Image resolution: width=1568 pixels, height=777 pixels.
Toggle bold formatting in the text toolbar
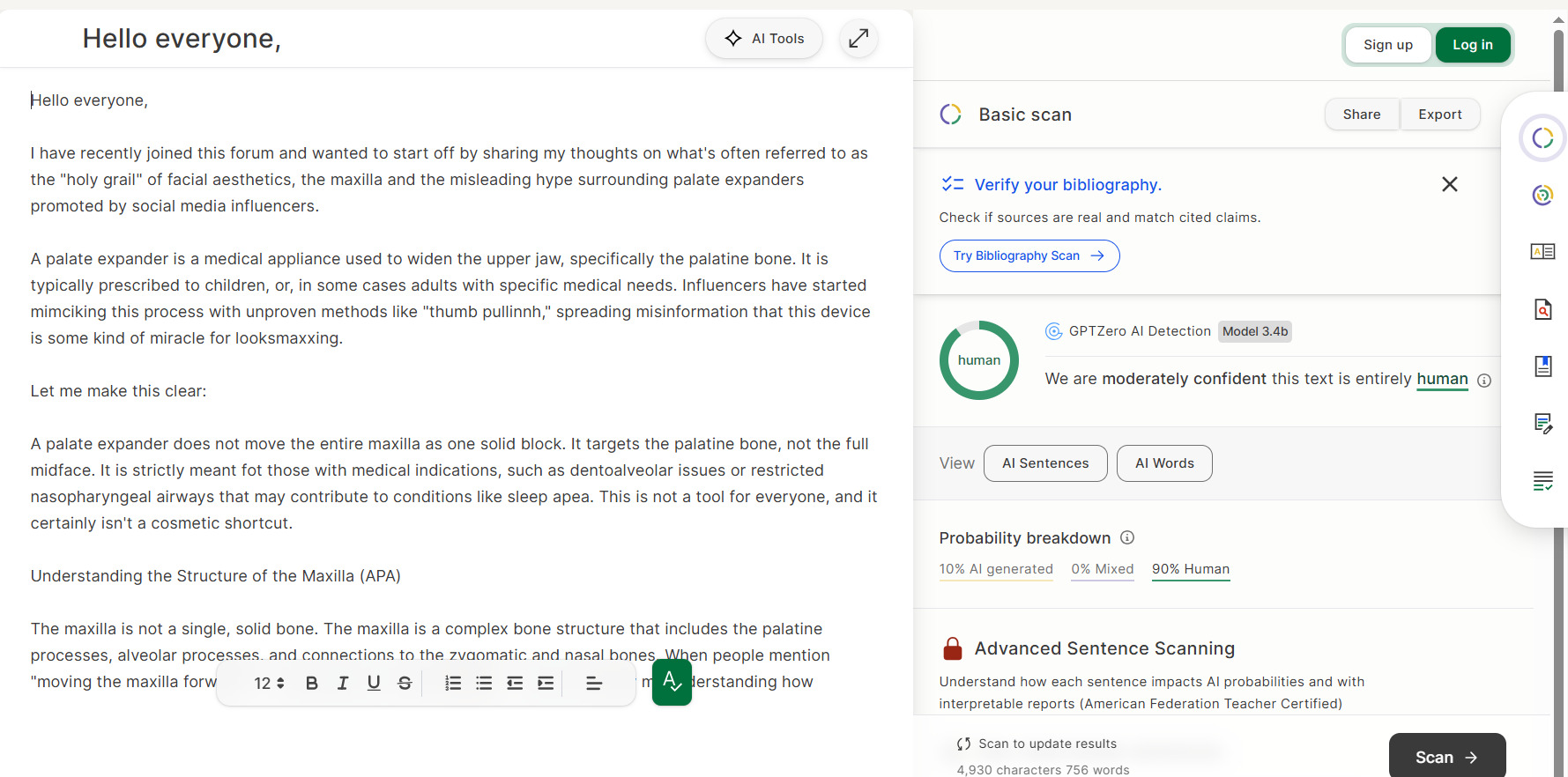coord(311,683)
